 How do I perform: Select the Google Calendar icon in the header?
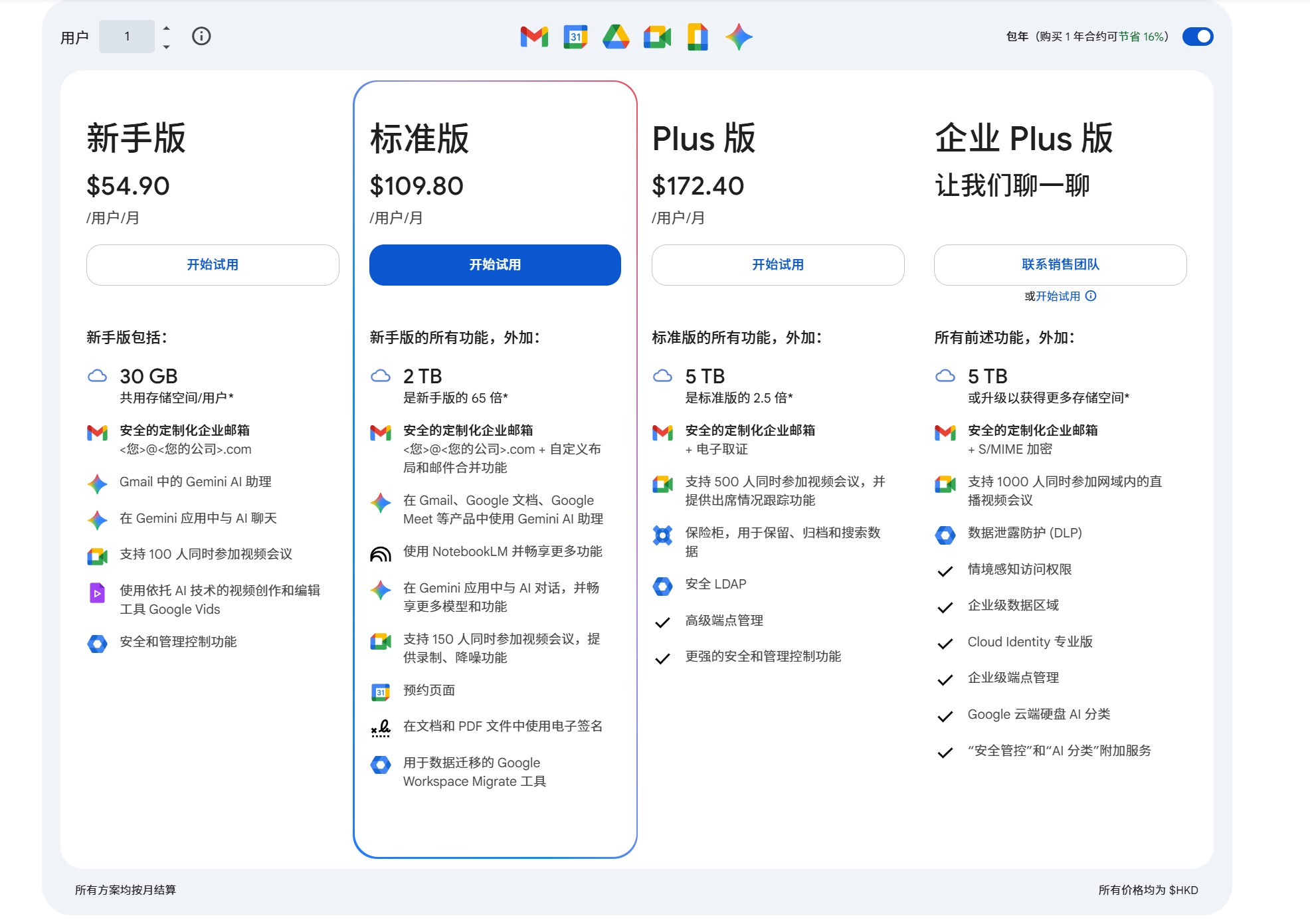coord(575,37)
